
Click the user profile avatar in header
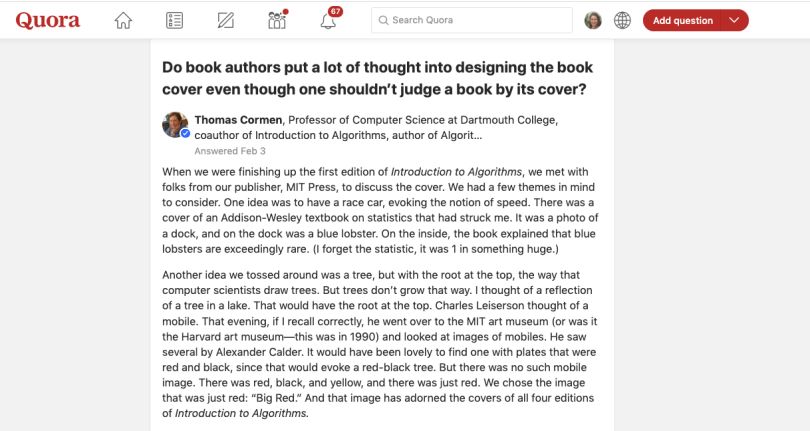593,21
